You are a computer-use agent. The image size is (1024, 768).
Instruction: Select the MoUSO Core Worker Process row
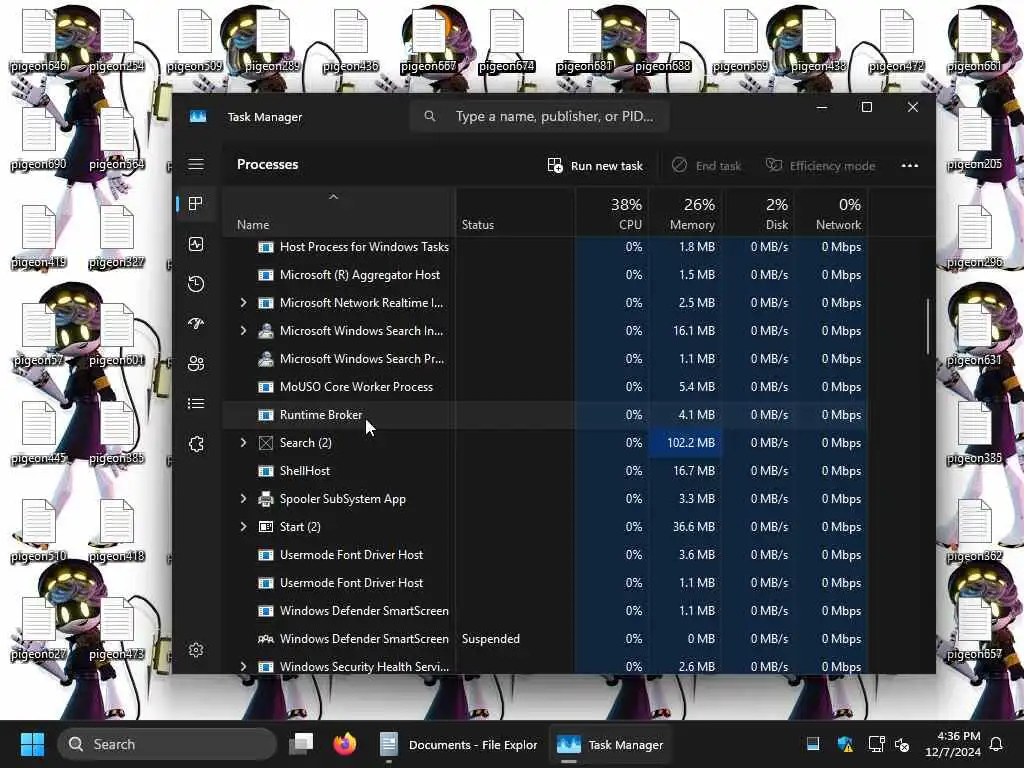[x=545, y=387]
